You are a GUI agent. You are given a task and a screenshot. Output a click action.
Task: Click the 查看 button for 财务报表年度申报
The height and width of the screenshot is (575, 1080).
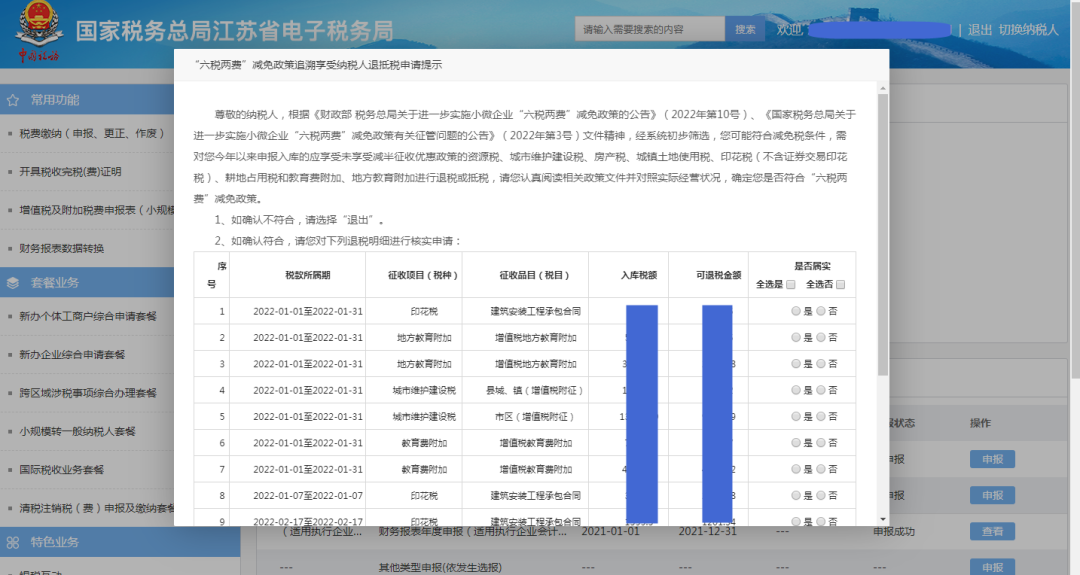(x=993, y=532)
